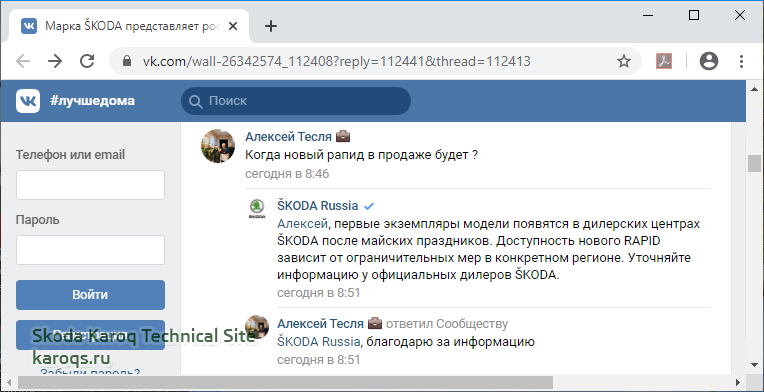Open the Chrome profile avatar icon
Image resolution: width=764 pixels, height=392 pixels.
[x=709, y=61]
